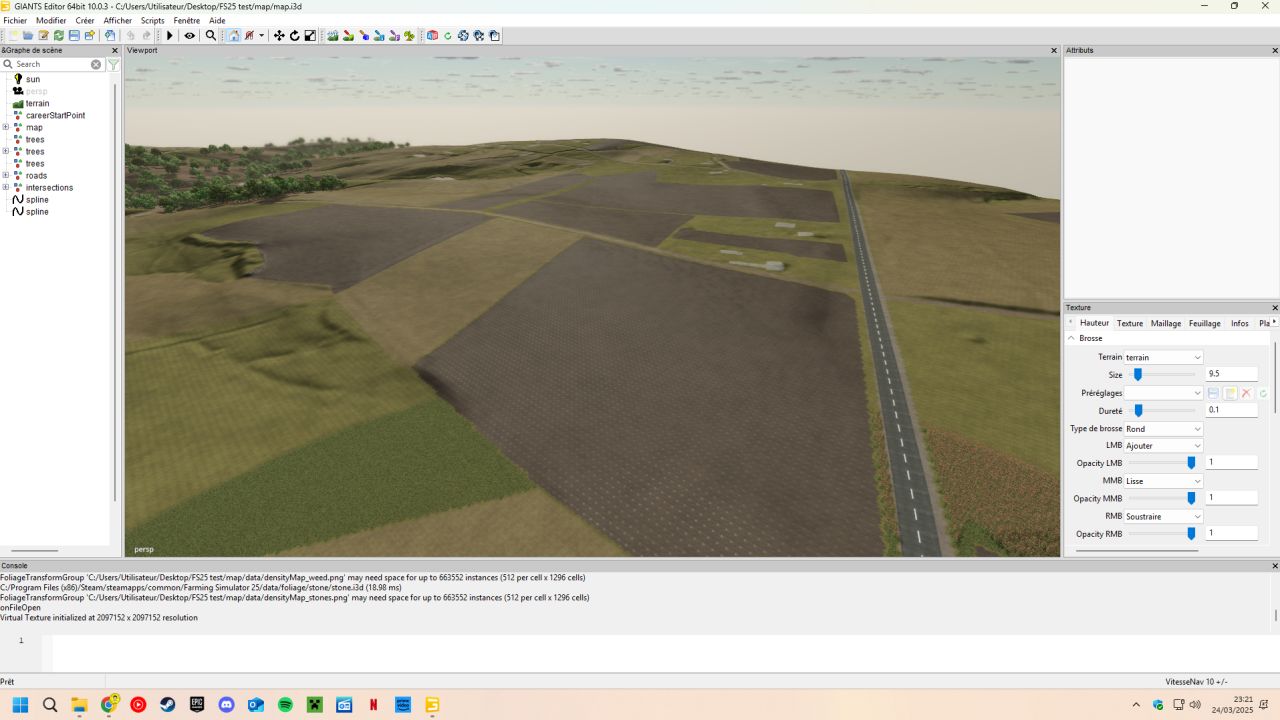Image resolution: width=1280 pixels, height=720 pixels.
Task: Select careerStartPoint in the scenegraph
Action: pyautogui.click(x=55, y=115)
